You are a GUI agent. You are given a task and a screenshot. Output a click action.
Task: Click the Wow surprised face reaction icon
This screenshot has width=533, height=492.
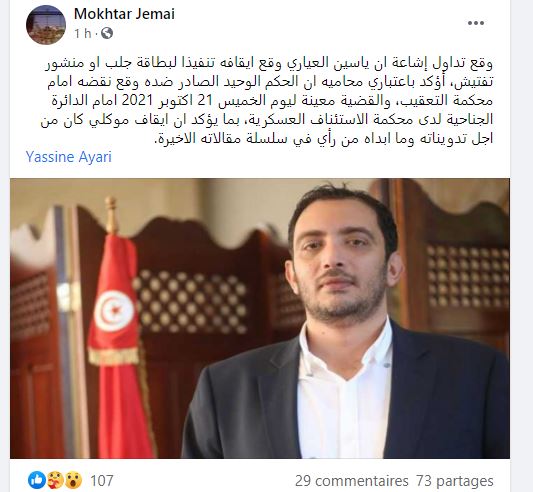(x=73, y=480)
